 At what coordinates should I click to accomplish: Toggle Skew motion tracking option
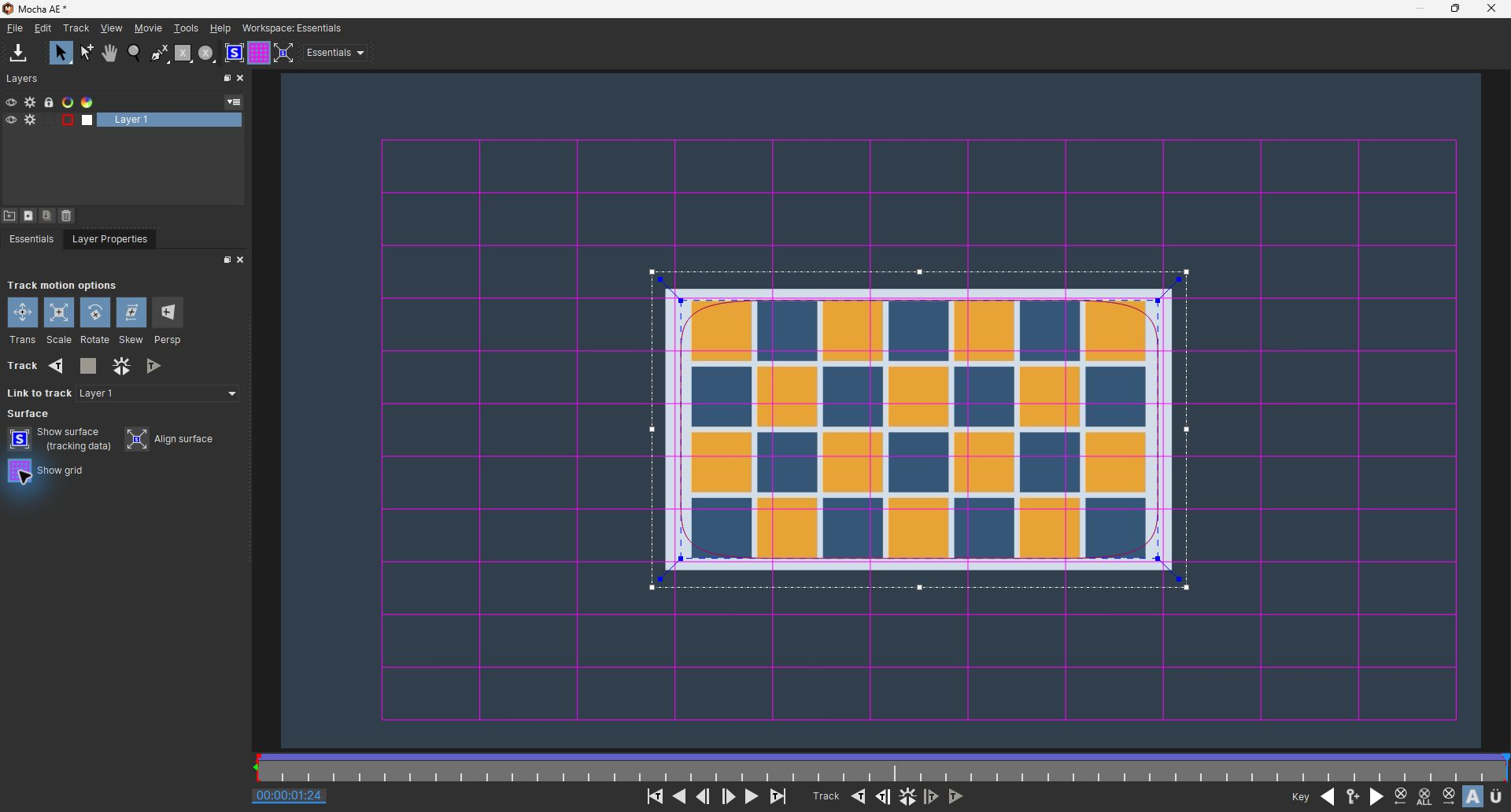tap(131, 313)
